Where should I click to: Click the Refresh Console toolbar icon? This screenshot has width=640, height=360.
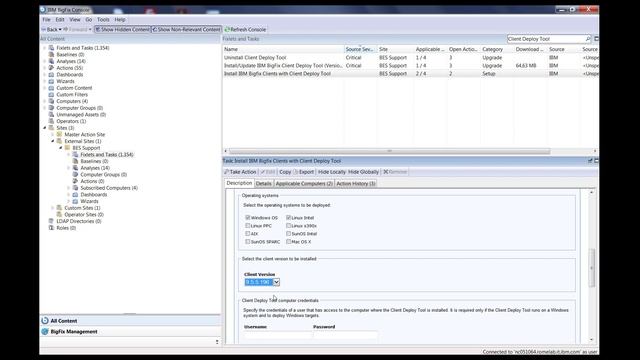(227, 29)
